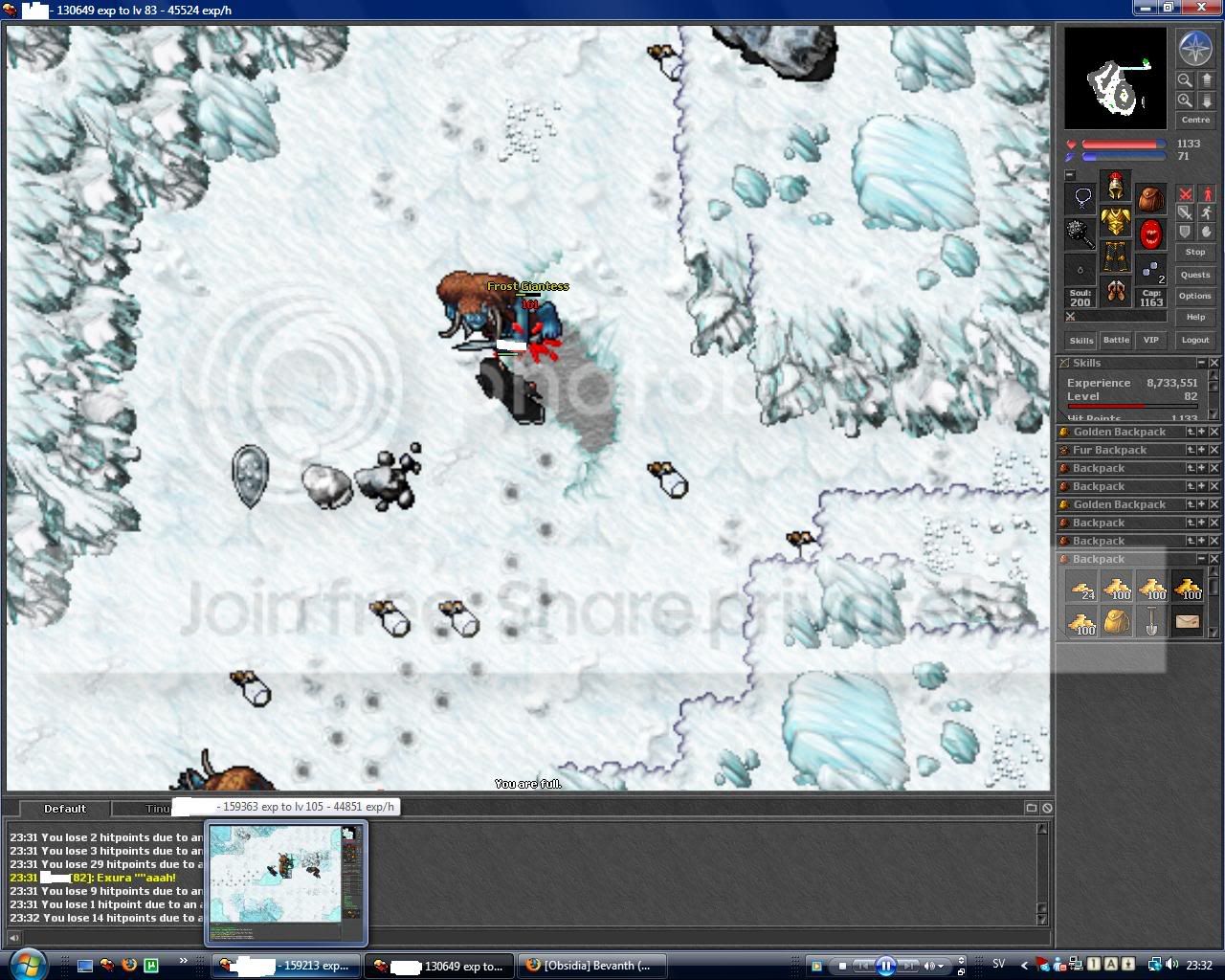The width and height of the screenshot is (1225, 980).
Task: Toggle the secure mode hand button
Action: click(1206, 232)
